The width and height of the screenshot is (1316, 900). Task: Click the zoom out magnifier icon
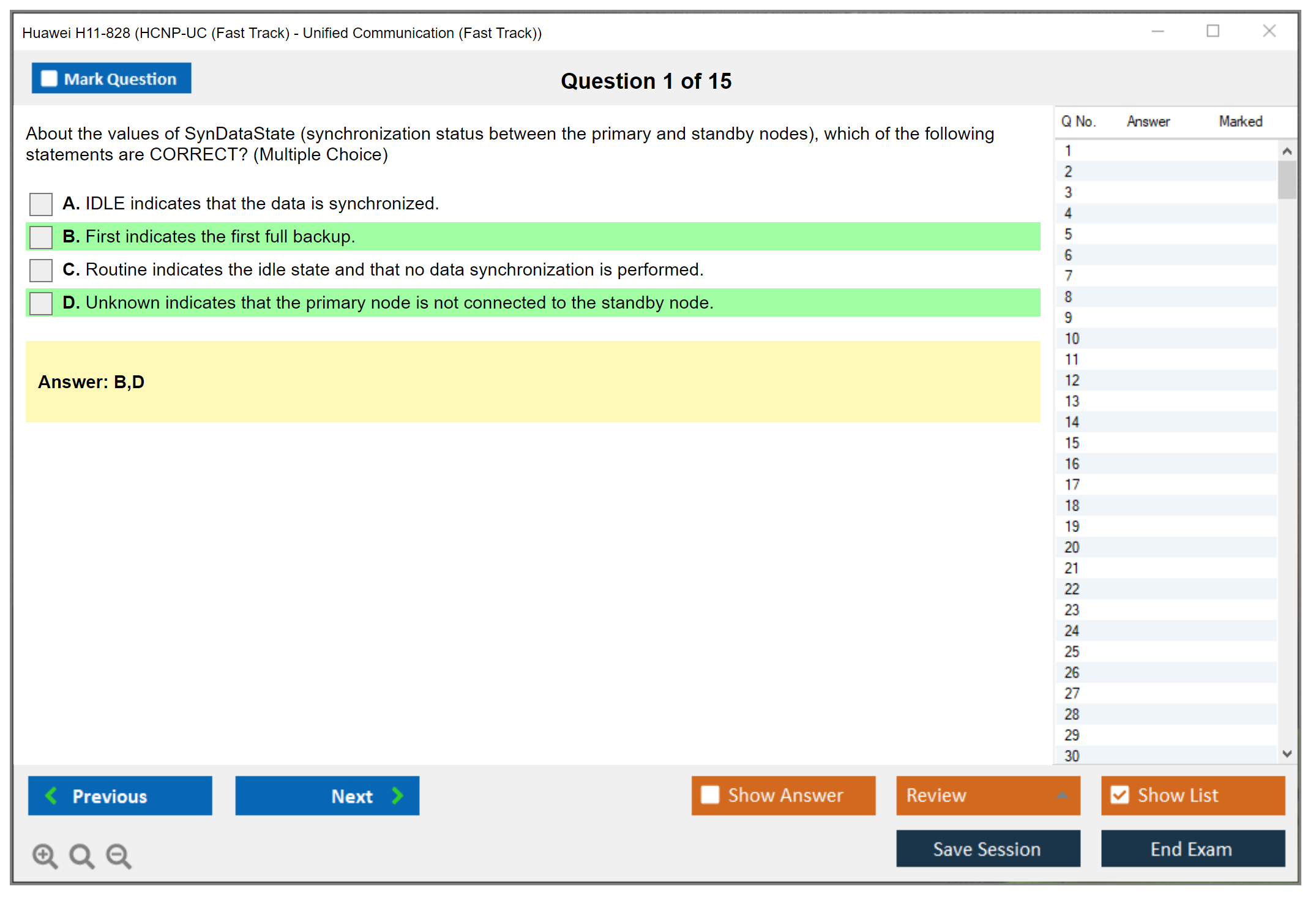(x=118, y=855)
